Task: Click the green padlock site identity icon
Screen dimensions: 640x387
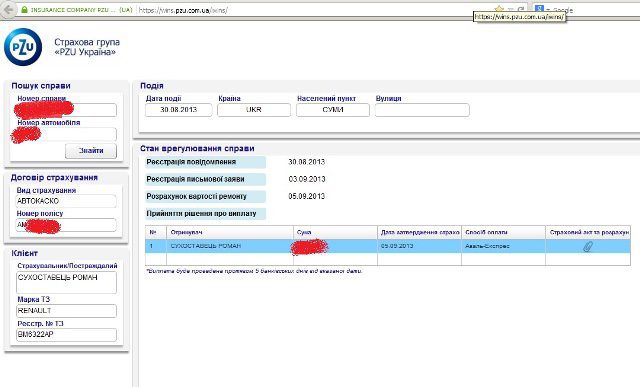Action: (x=24, y=9)
